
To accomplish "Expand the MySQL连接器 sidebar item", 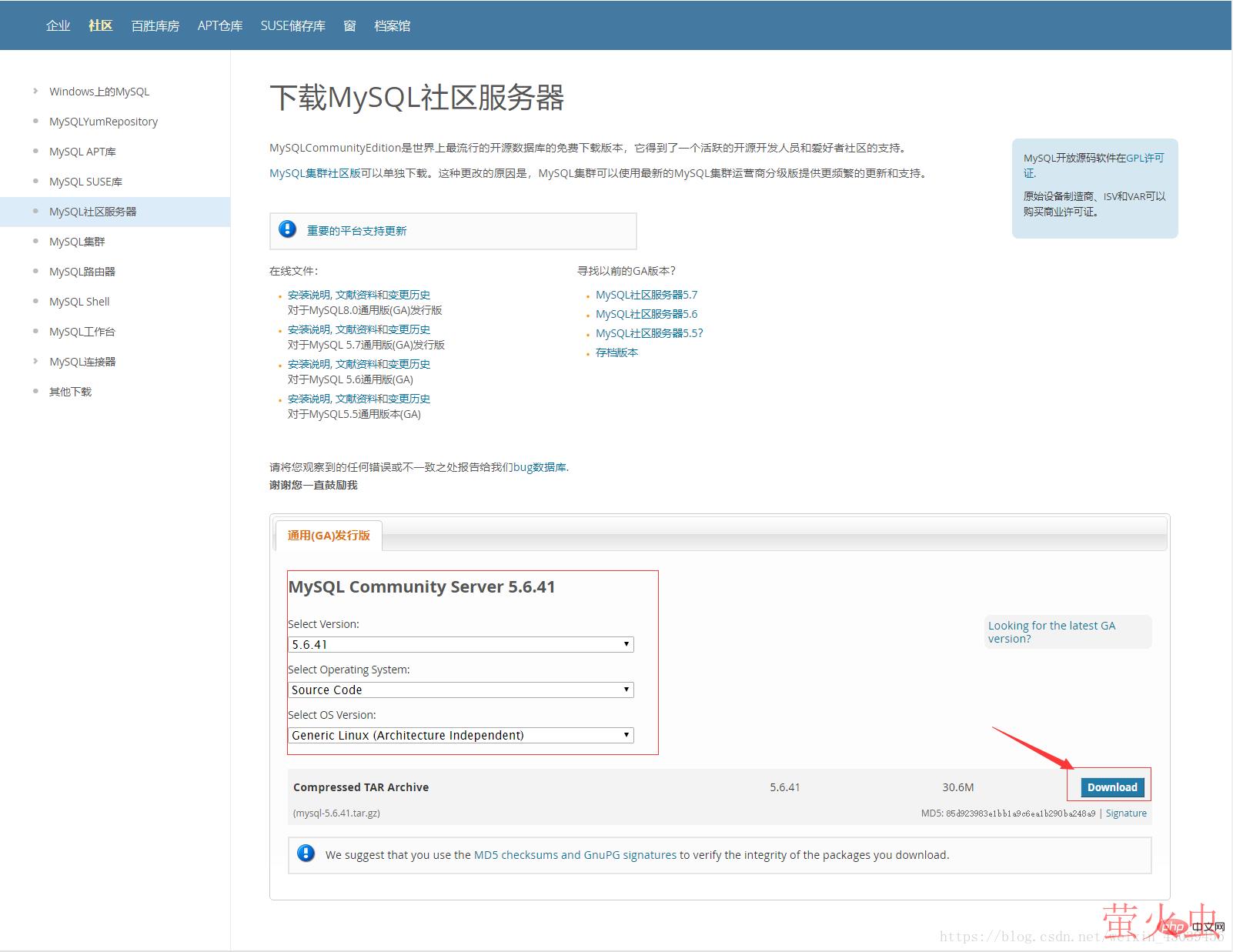I will coord(35,361).
